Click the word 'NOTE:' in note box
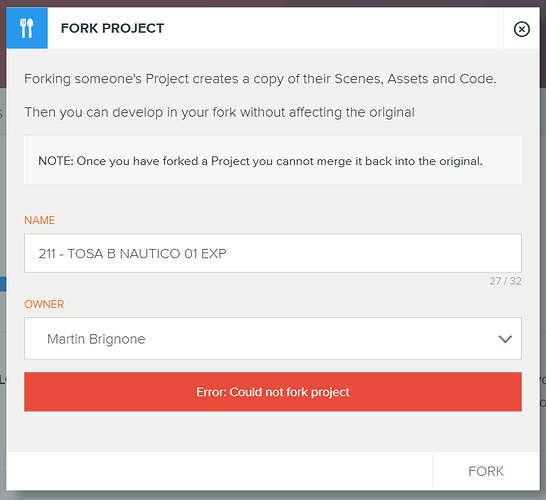Image resolution: width=546 pixels, height=500 pixels. click(x=56, y=161)
